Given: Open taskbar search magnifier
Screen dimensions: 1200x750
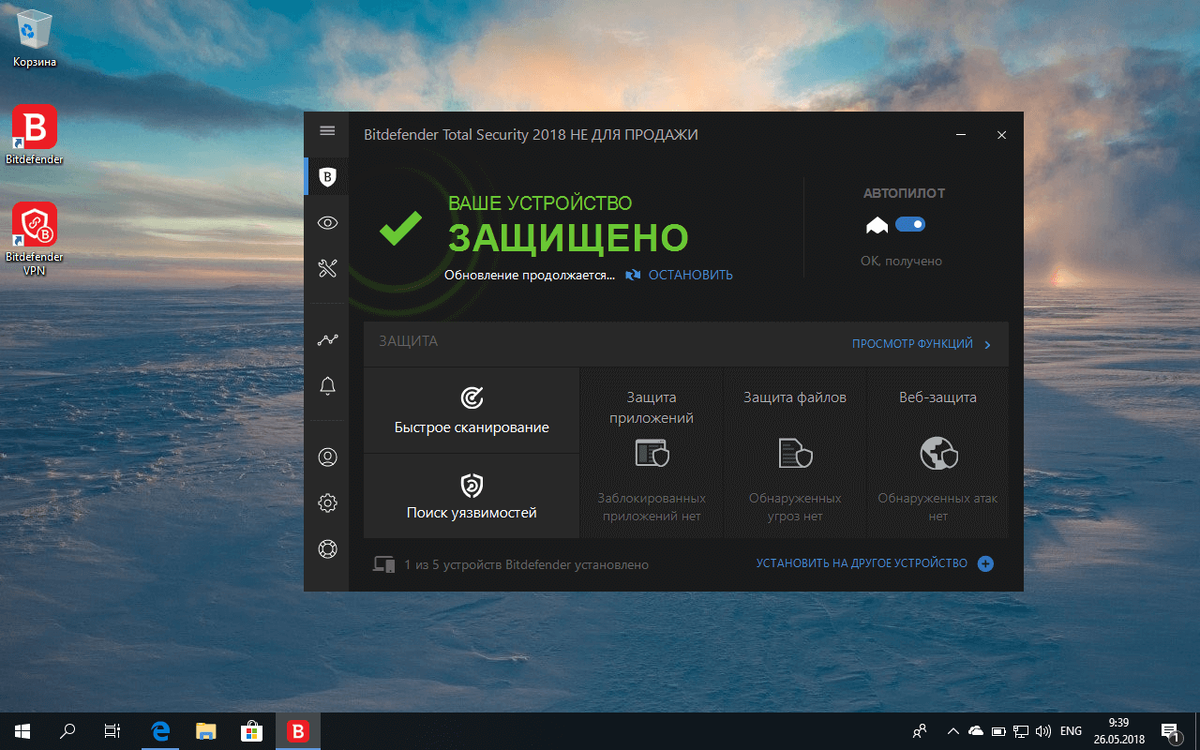Looking at the screenshot, I should click(68, 731).
